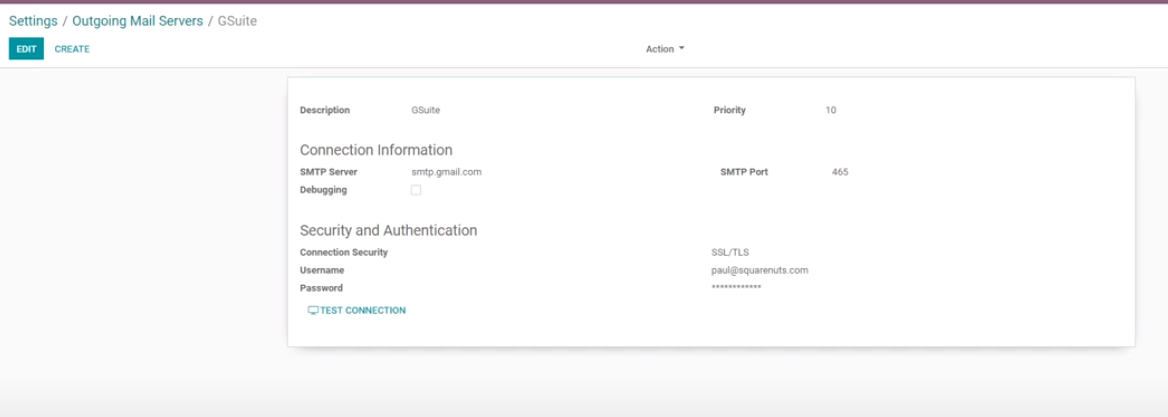
Task: Click the Priority field label
Action: tap(729, 110)
